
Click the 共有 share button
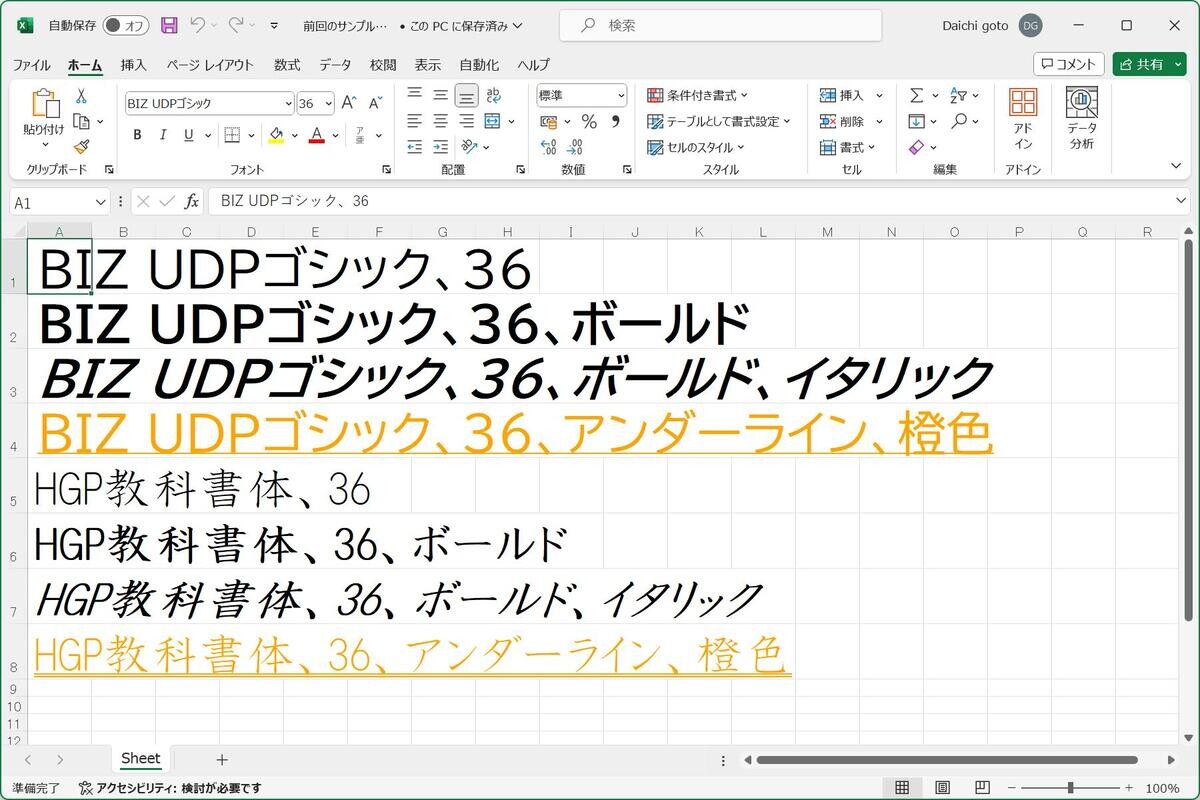pyautogui.click(x=1148, y=64)
